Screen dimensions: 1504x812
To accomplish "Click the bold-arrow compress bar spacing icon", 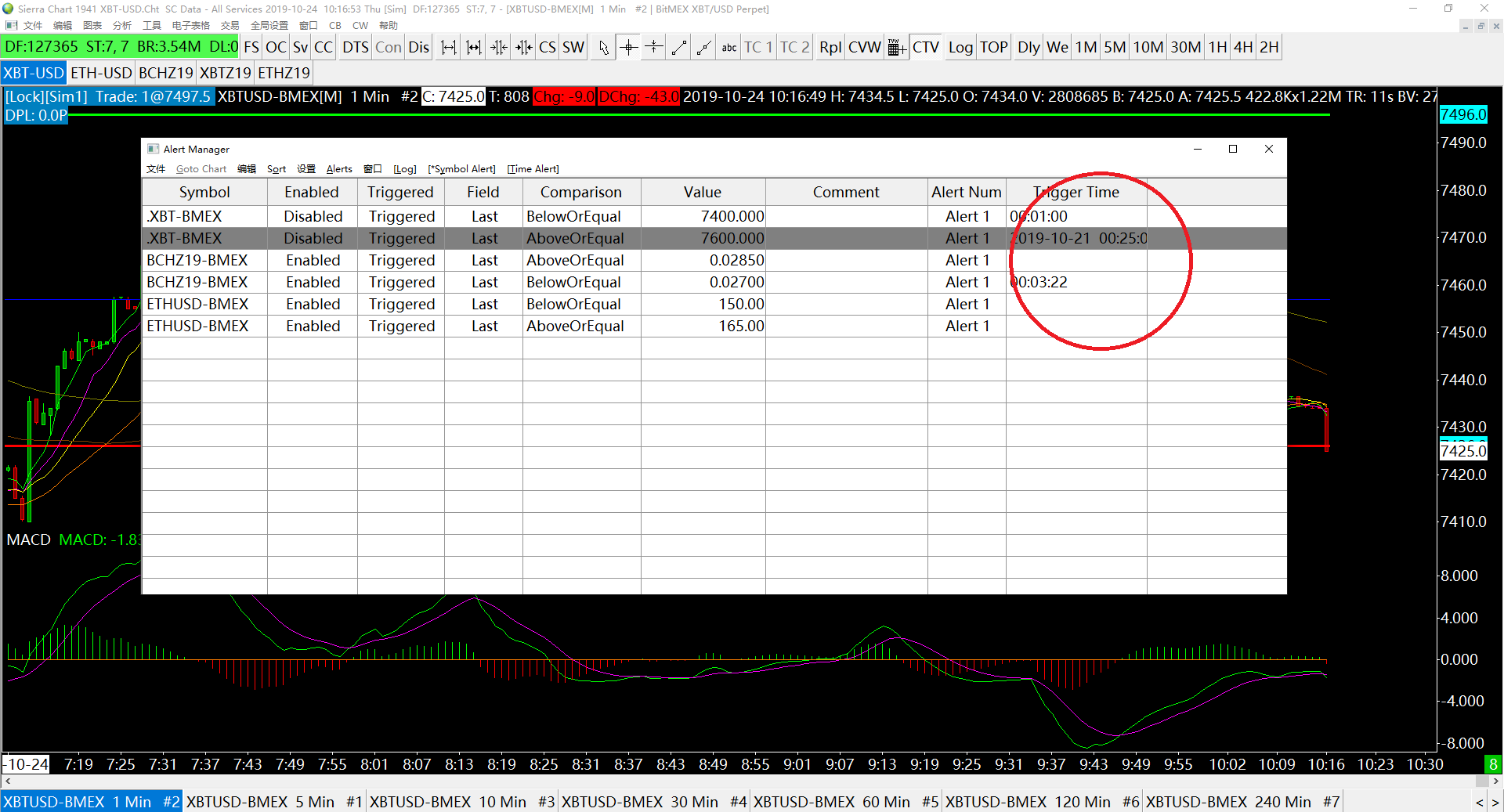I will [524, 48].
